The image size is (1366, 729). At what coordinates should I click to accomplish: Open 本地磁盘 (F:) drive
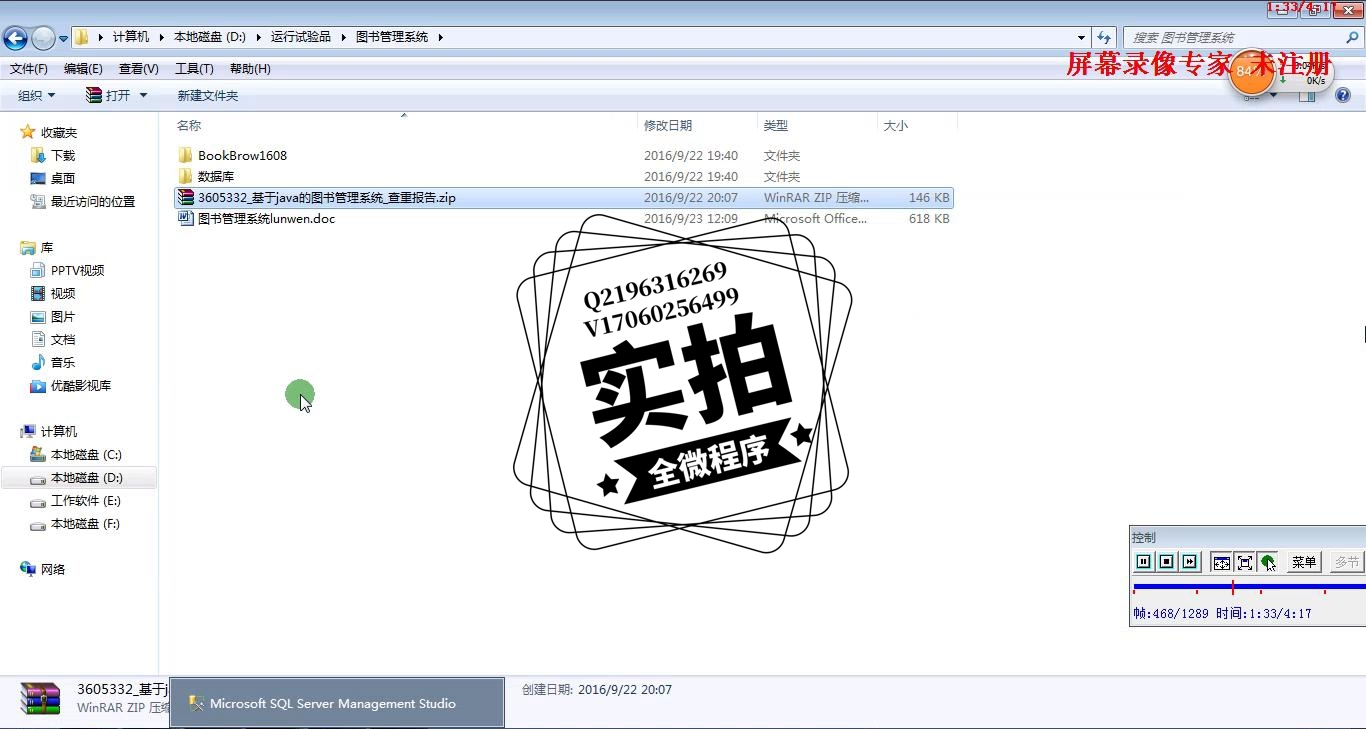(x=85, y=524)
